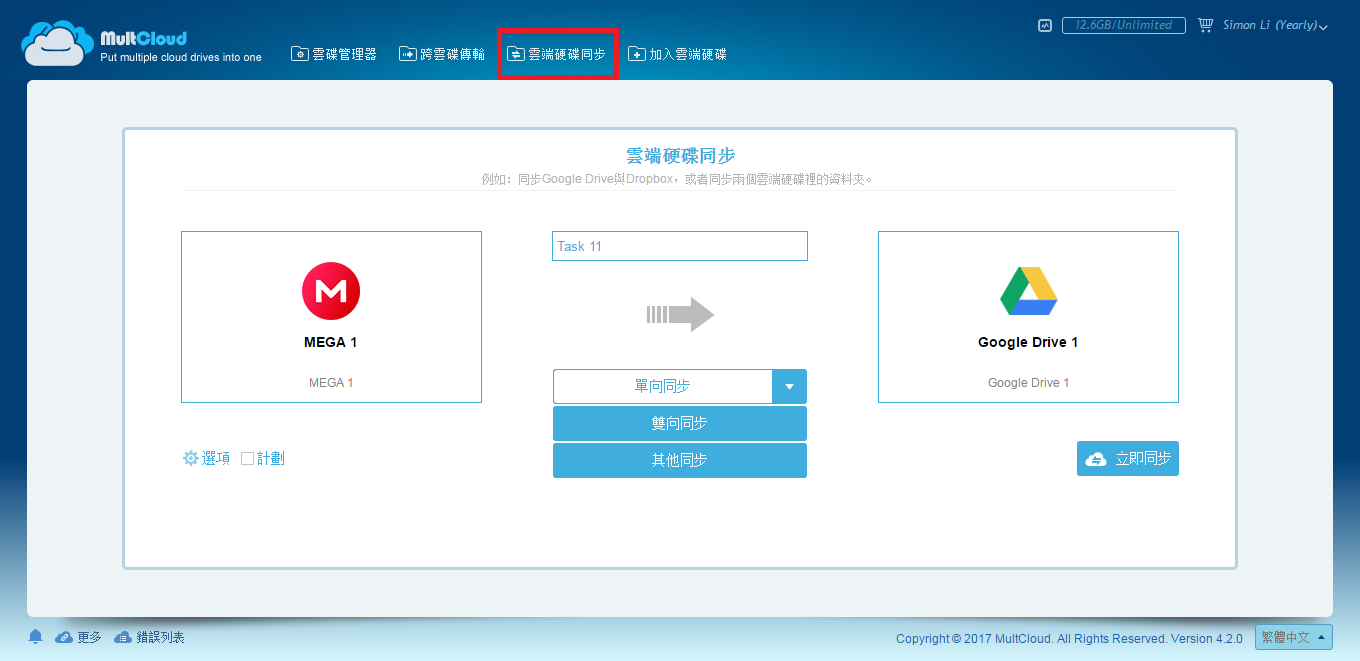Open 跨雲碟傳輸 cloud transfer tab
Viewport: 1360px width, 661px height.
coord(442,54)
